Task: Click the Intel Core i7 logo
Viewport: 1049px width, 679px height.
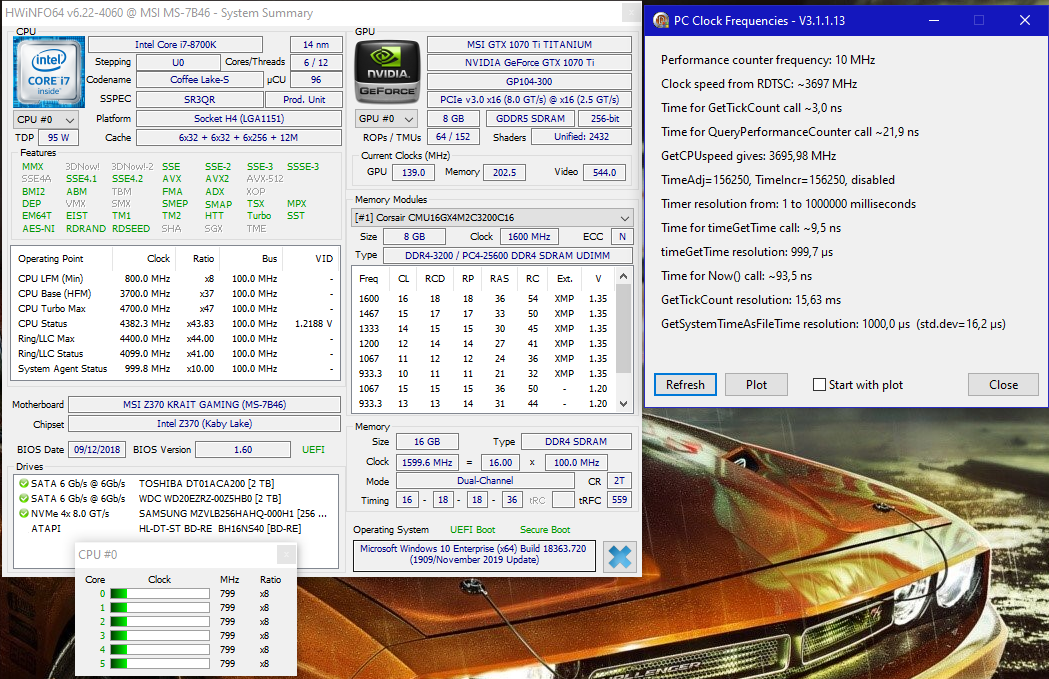Action: point(49,72)
